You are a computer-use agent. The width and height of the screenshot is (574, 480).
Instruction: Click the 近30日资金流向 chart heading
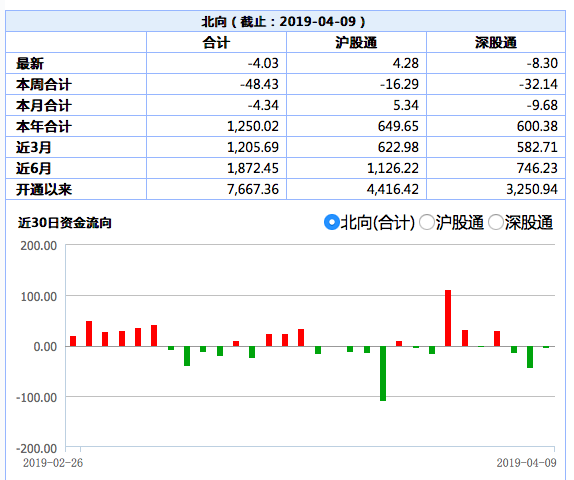pyautogui.click(x=65, y=223)
